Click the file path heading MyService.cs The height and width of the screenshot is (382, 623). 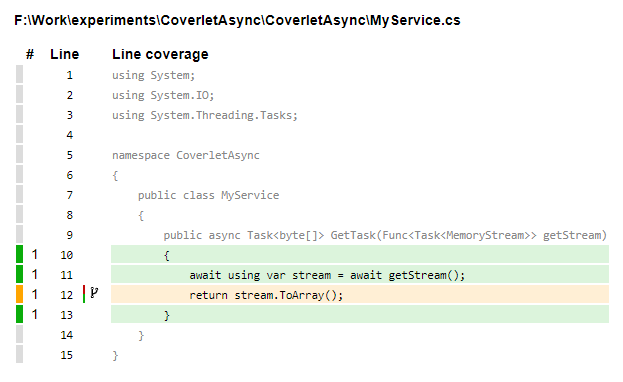pyautogui.click(x=237, y=20)
